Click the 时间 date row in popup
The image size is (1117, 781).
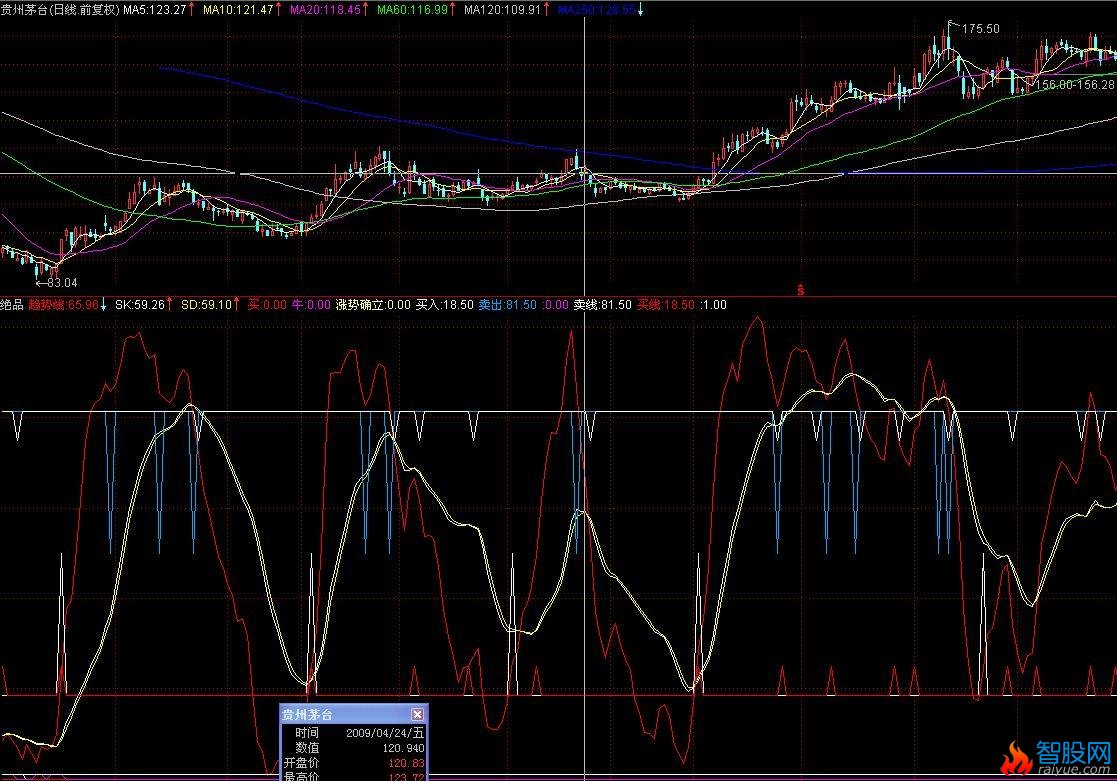click(353, 733)
